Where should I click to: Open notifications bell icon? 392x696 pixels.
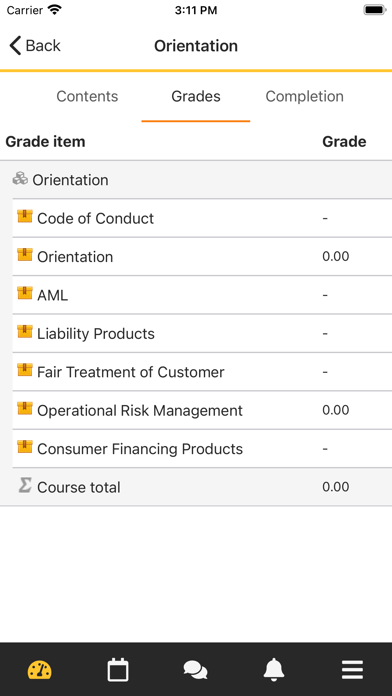point(274,669)
